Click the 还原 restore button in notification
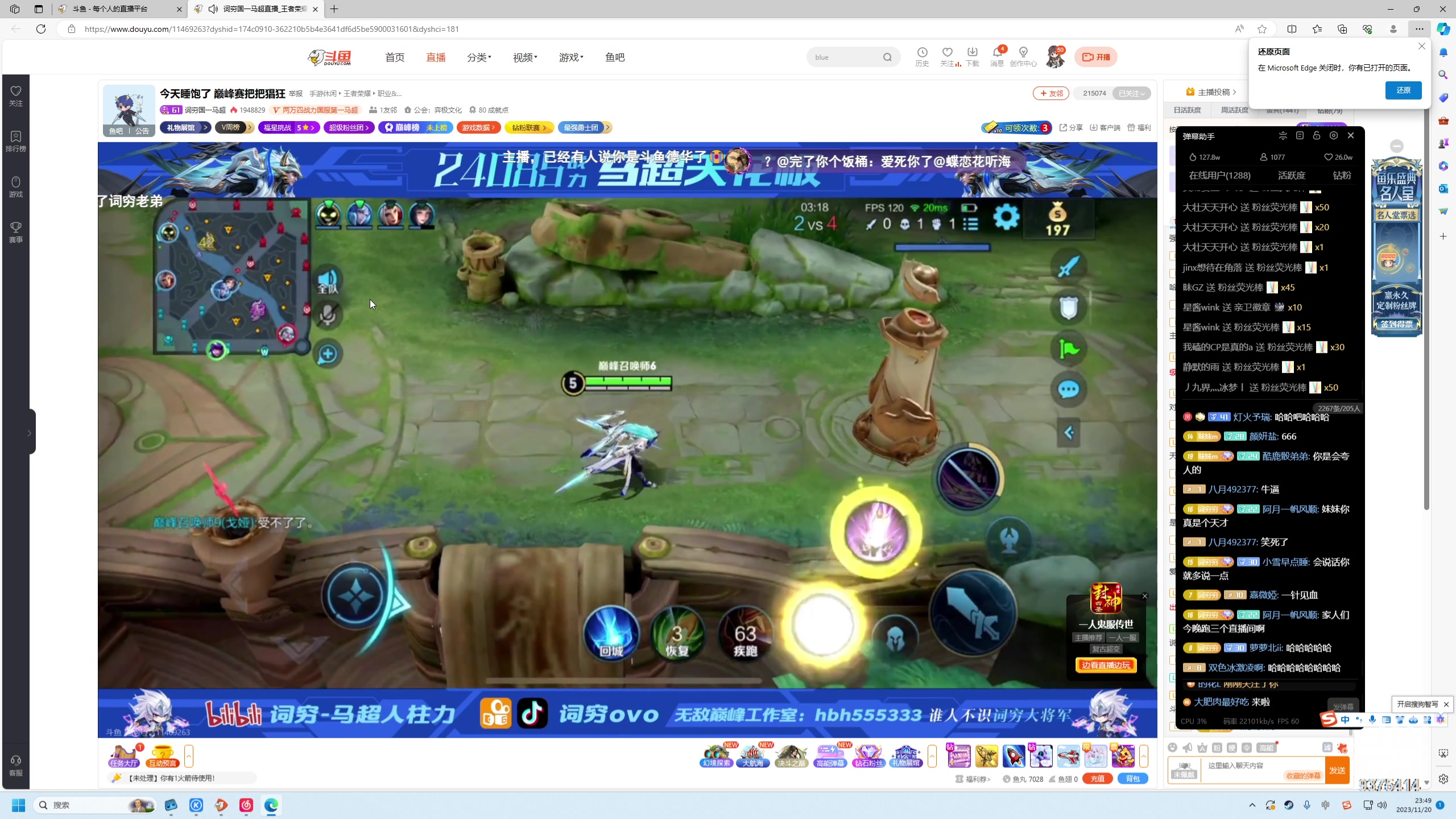The height and width of the screenshot is (819, 1456). pyautogui.click(x=1403, y=90)
